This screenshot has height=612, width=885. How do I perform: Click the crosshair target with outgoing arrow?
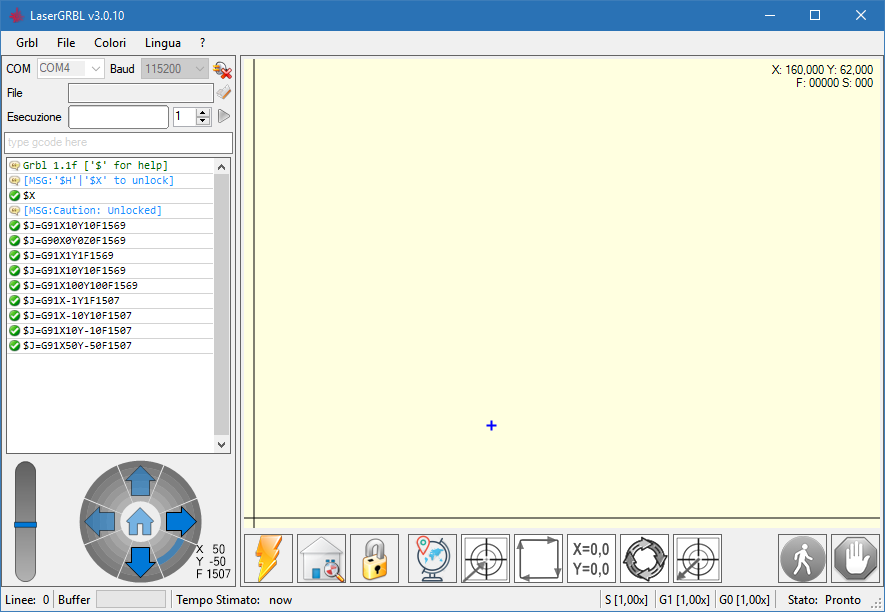click(485, 559)
